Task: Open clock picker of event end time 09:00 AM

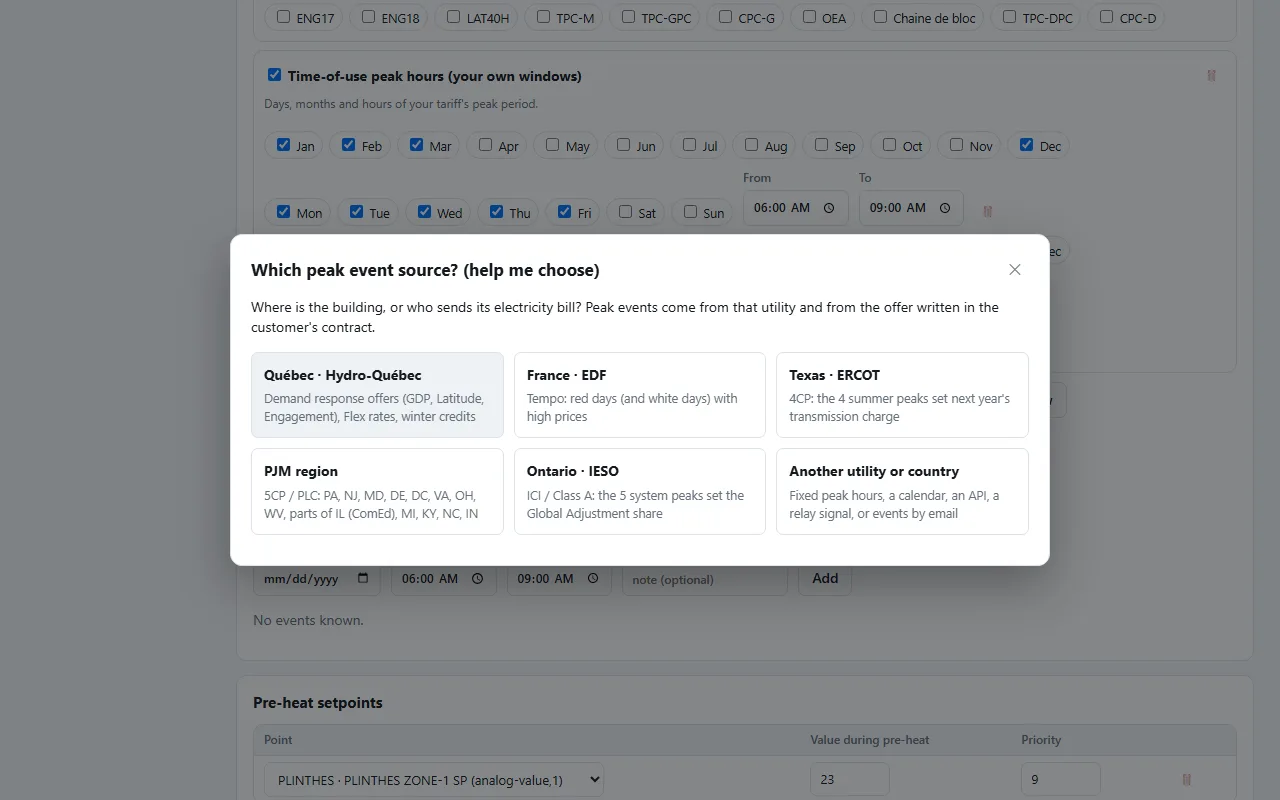Action: click(592, 578)
